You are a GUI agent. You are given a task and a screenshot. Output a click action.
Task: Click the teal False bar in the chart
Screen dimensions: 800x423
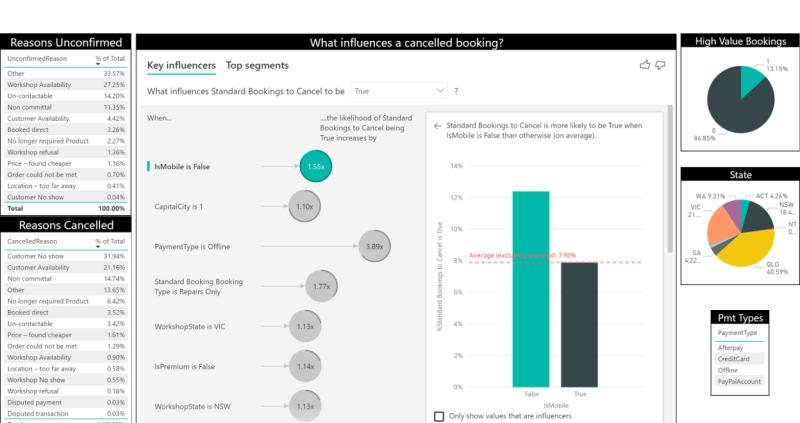click(531, 288)
